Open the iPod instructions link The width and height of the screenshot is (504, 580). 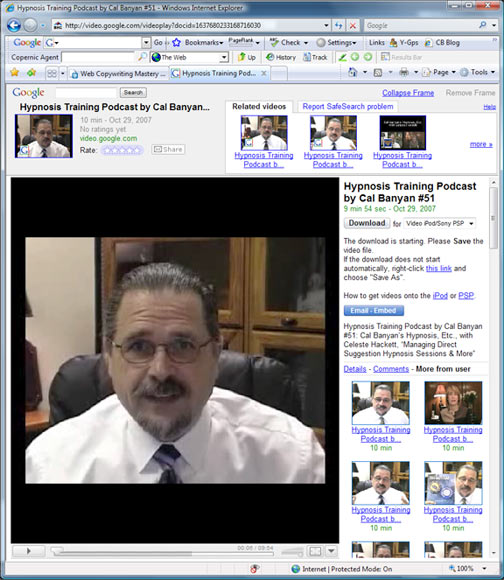pyautogui.click(x=440, y=296)
